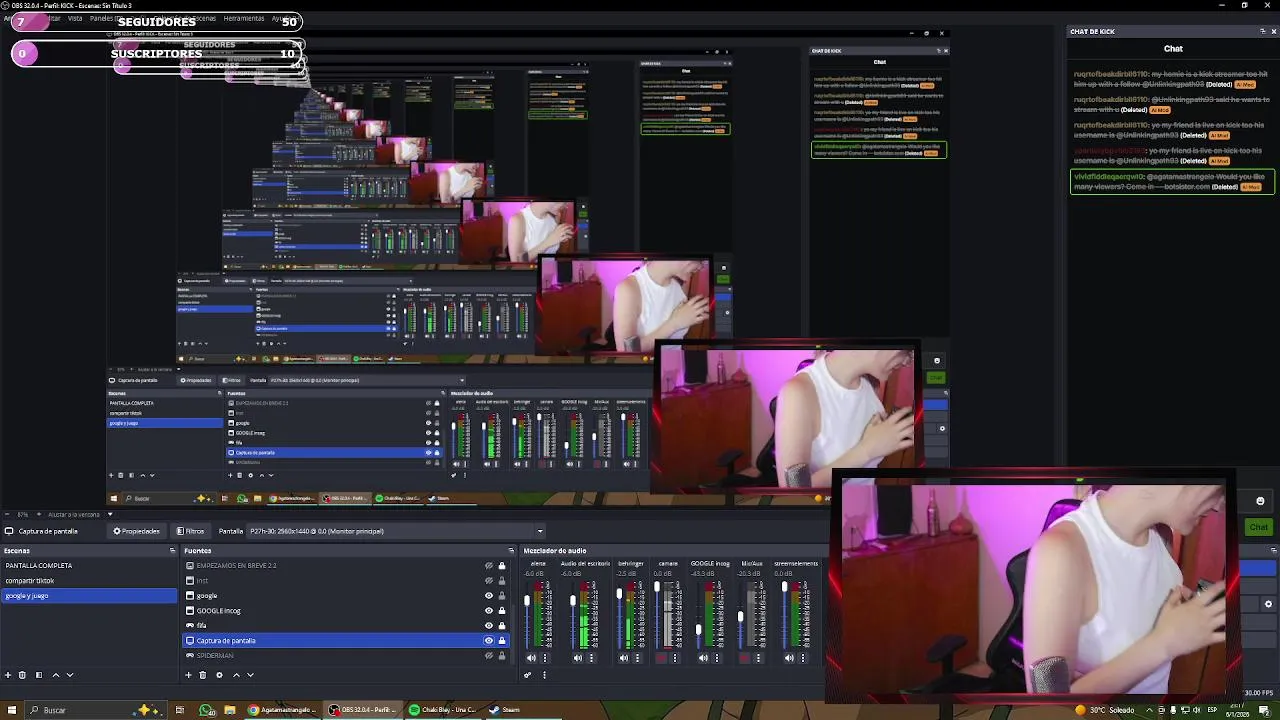The image size is (1280, 720).
Task: Open behringer channel options menu
Action: click(x=637, y=658)
